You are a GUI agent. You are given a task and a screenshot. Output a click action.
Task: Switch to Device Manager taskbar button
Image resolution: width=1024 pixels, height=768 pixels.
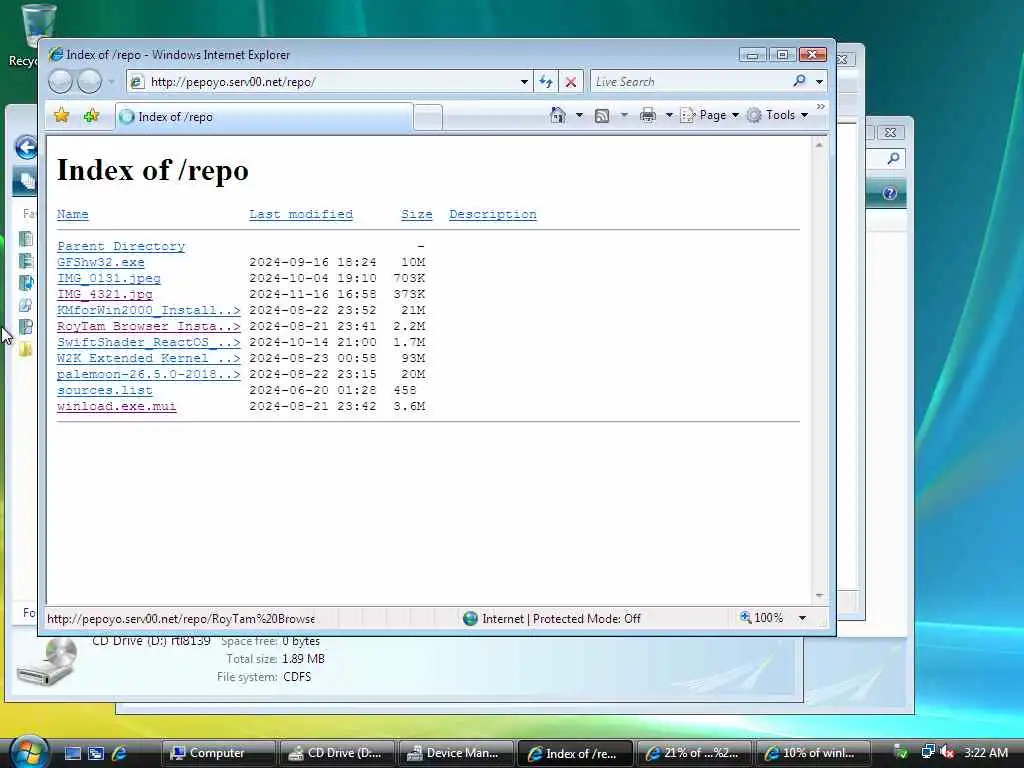click(x=455, y=753)
